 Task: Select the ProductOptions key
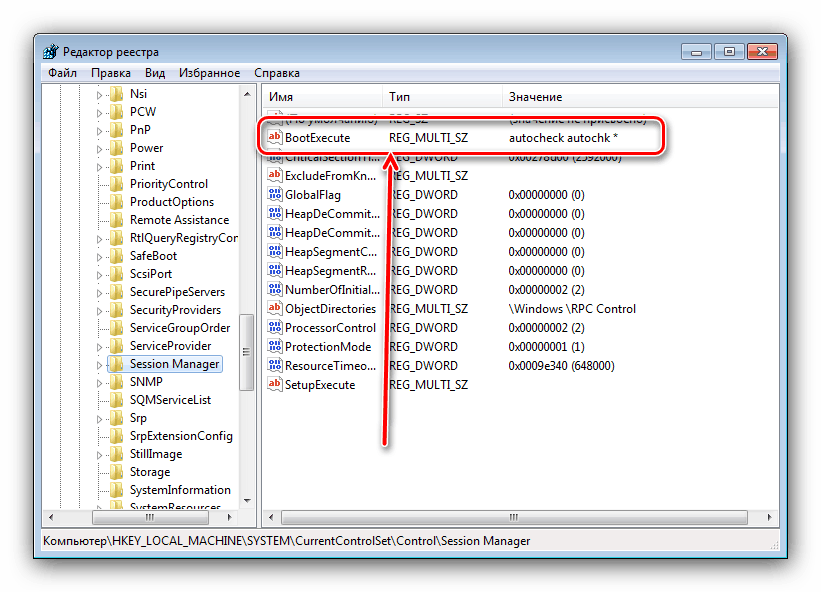172,202
